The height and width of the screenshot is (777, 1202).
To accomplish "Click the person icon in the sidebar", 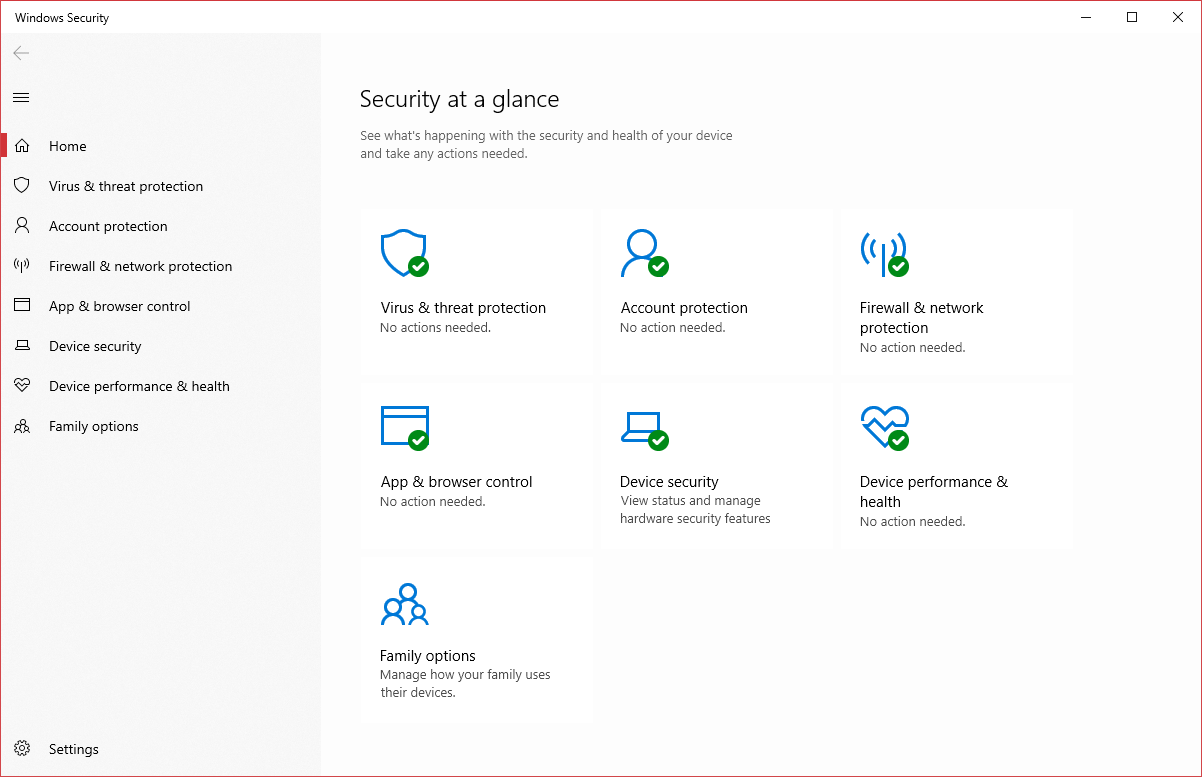I will (x=22, y=226).
